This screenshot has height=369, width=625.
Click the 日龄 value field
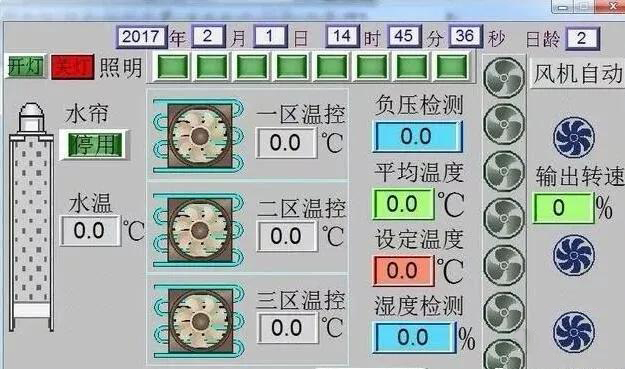point(582,39)
